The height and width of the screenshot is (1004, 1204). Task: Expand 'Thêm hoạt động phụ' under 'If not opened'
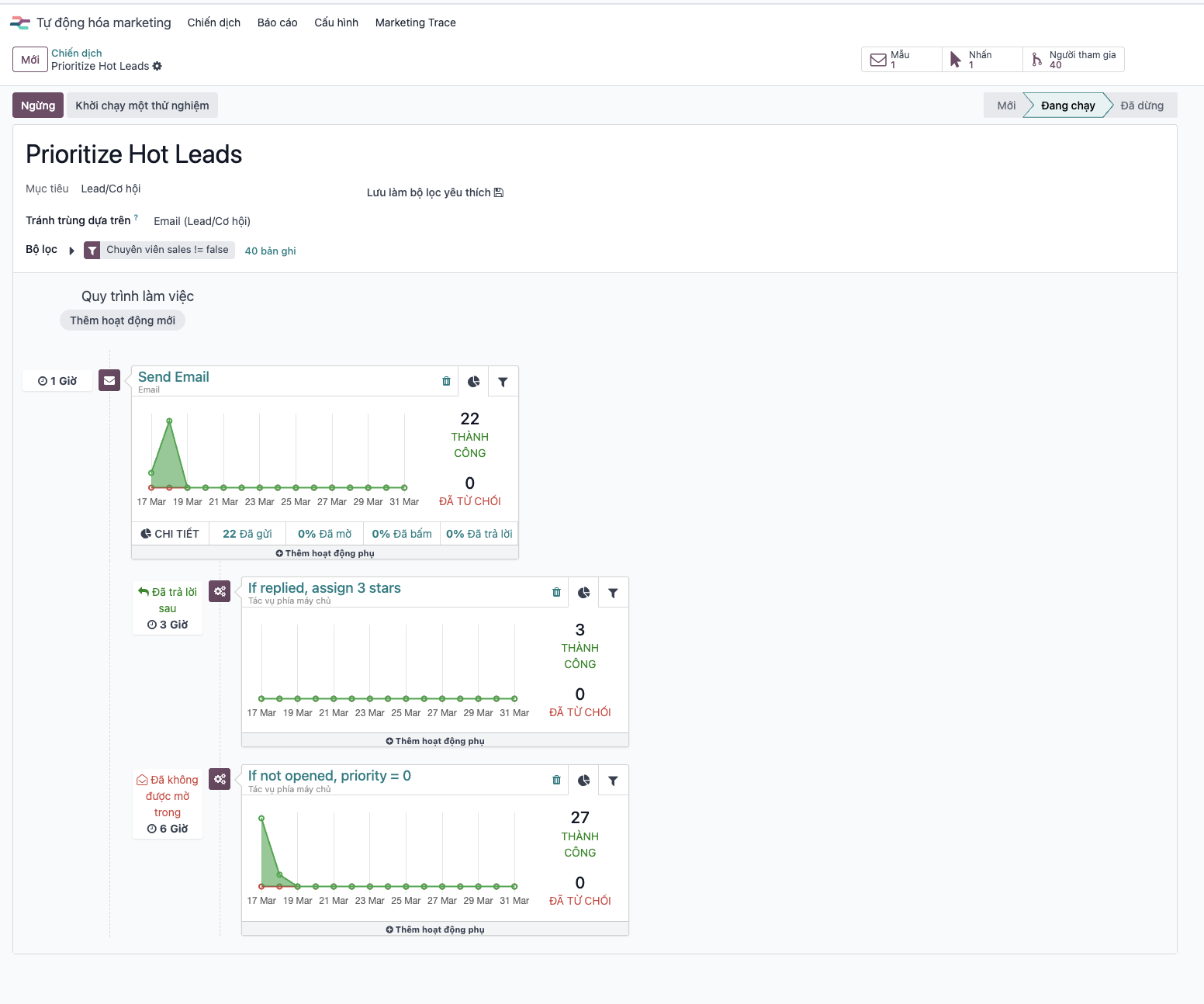tap(435, 930)
